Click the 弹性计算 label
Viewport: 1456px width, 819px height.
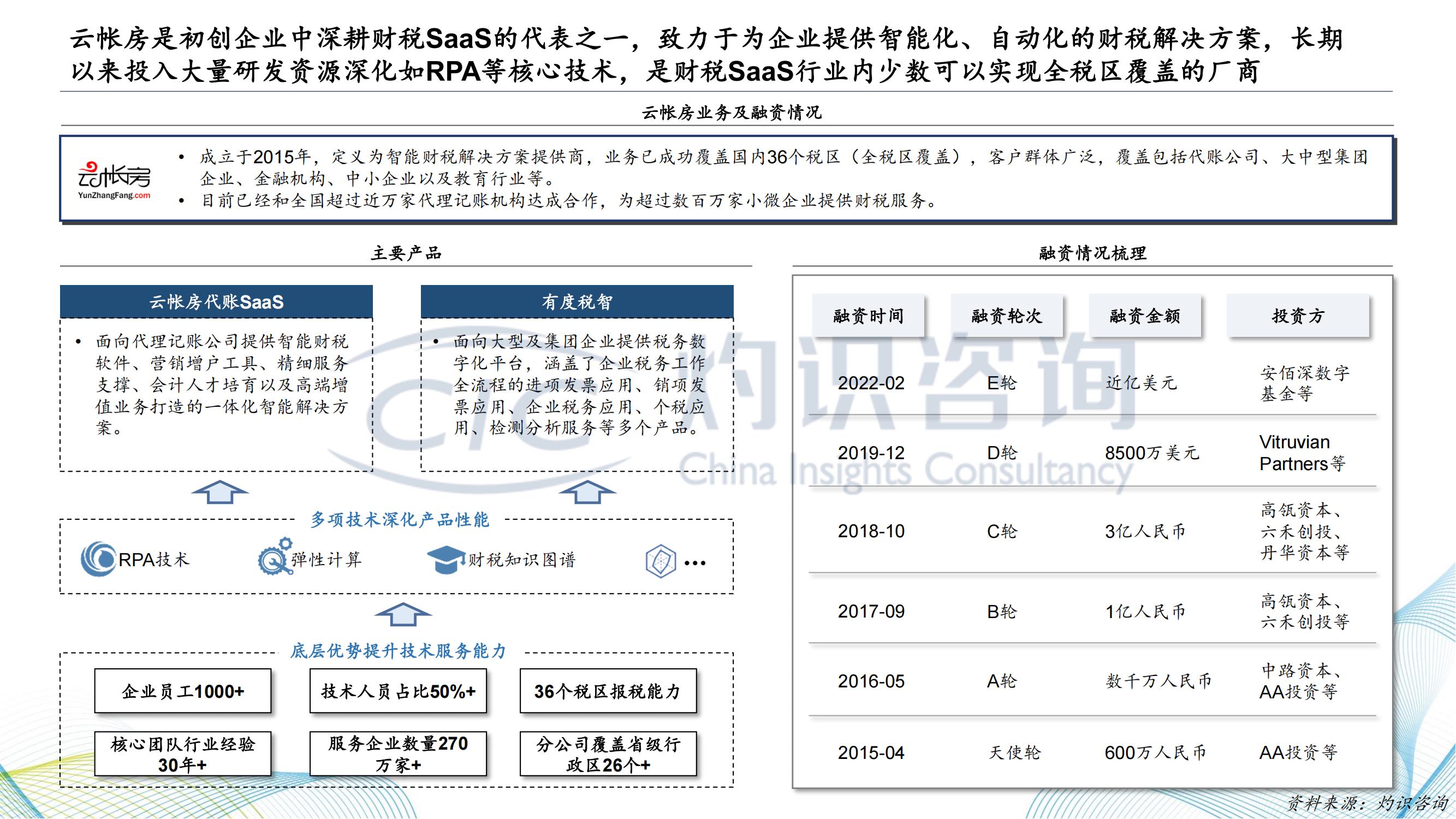(326, 560)
